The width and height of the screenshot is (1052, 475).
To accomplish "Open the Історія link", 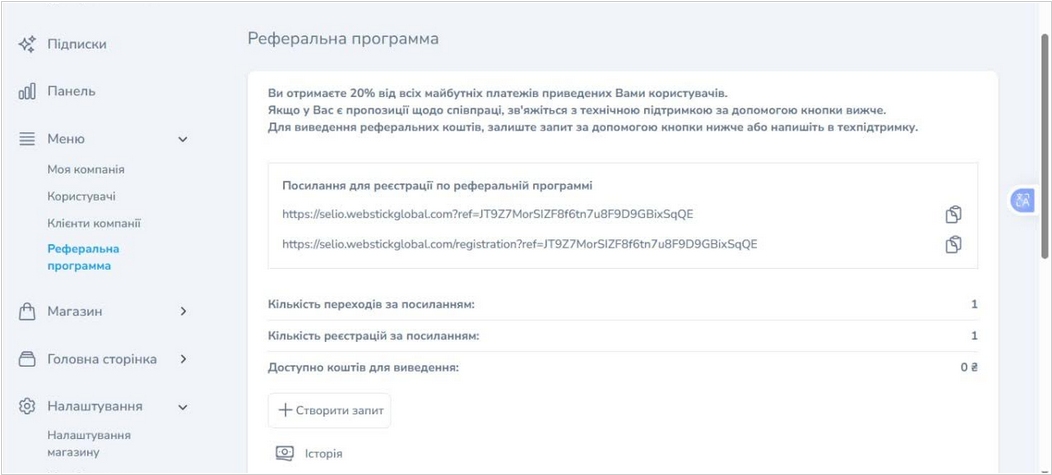I will coord(323,454).
